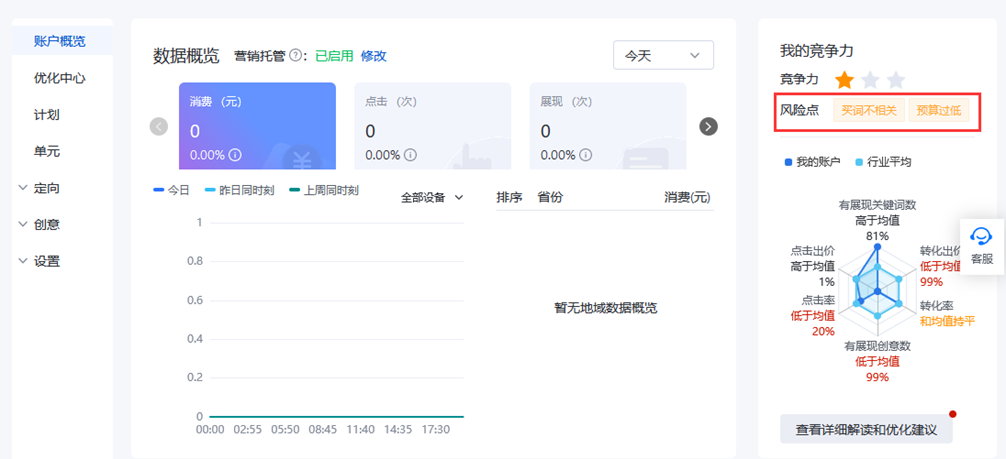The image size is (1006, 459).
Task: Click the 转化率 radar label
Action: point(937,305)
